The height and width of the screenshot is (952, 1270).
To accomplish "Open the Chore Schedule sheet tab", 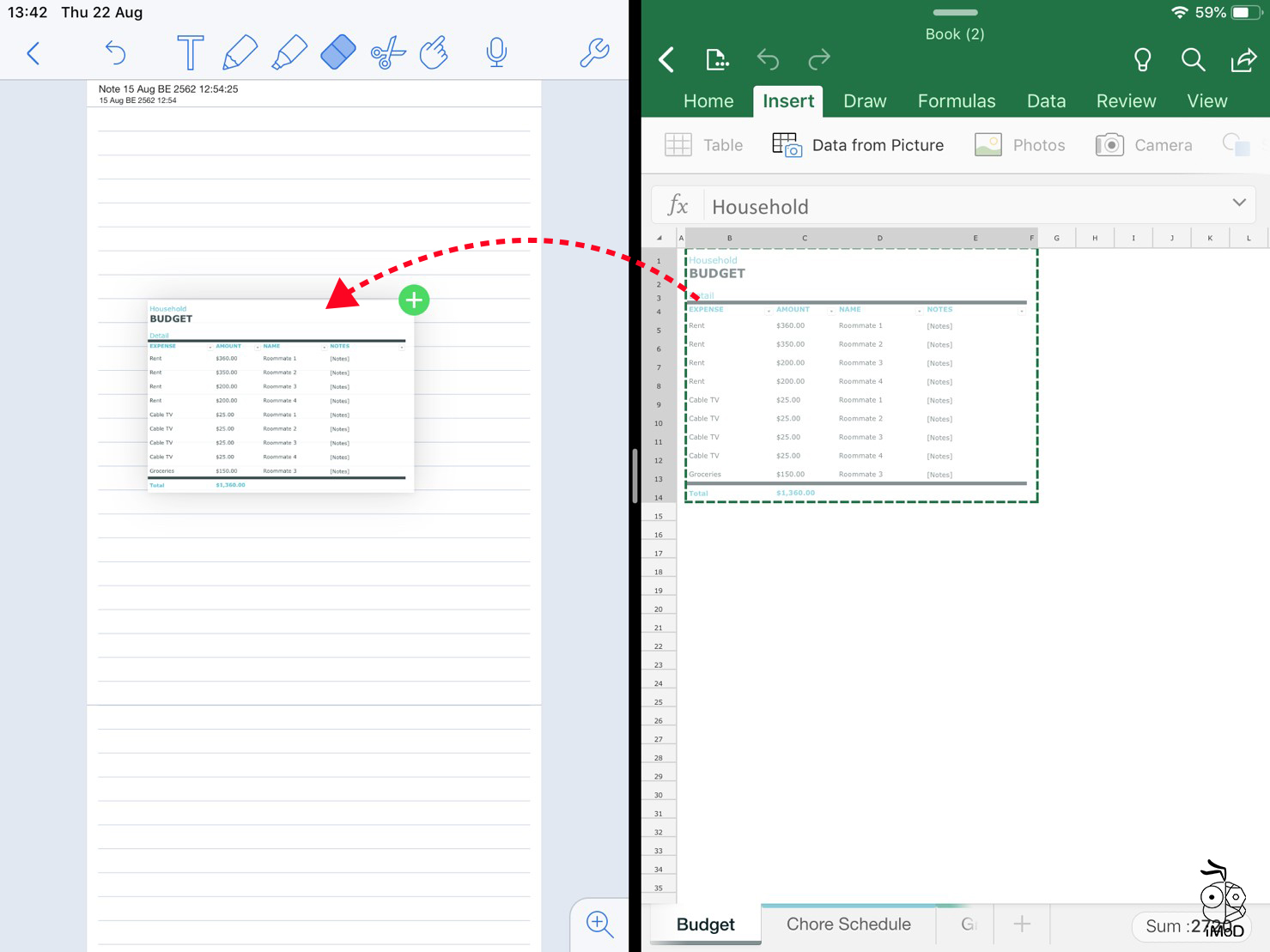I will pyautogui.click(x=848, y=924).
